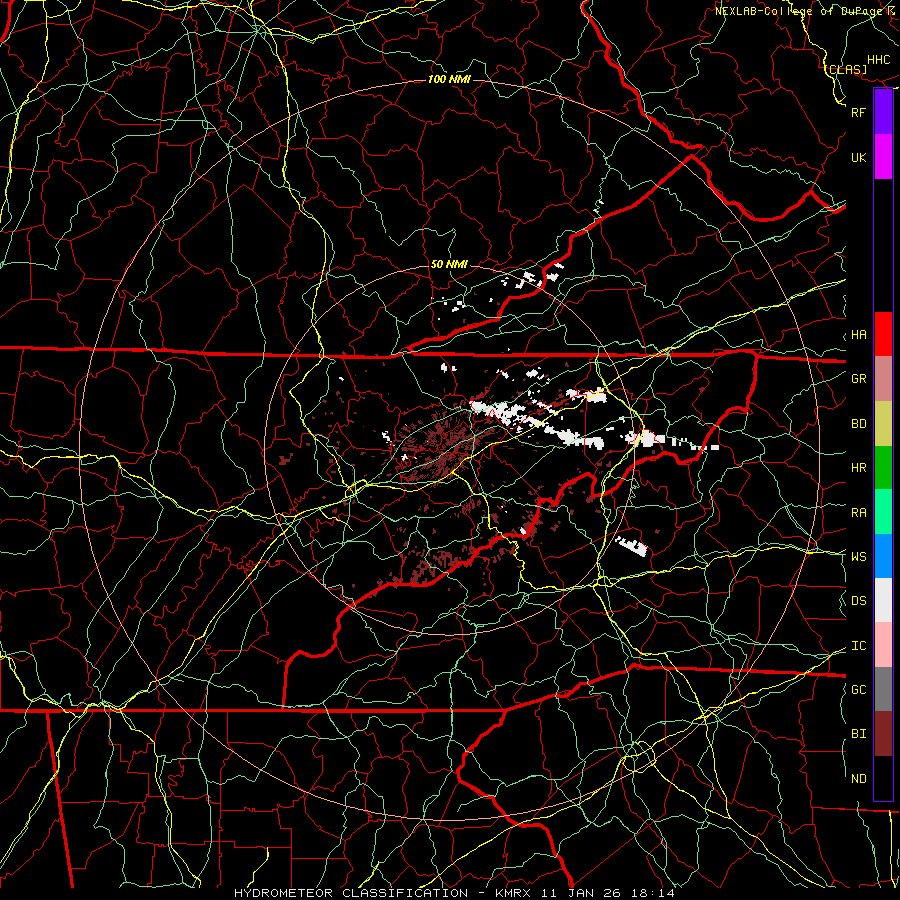Click the 'HR' legend label
This screenshot has height=900, width=900.
click(858, 468)
